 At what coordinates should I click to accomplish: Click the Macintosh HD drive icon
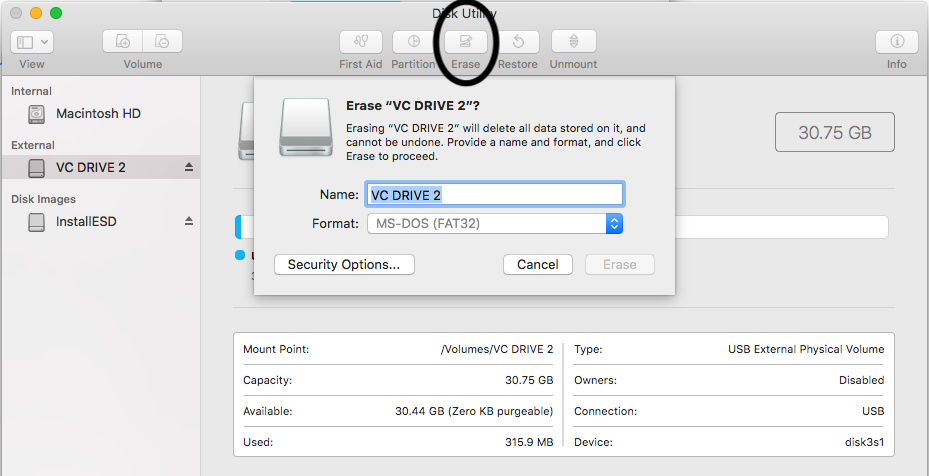pyautogui.click(x=37, y=114)
